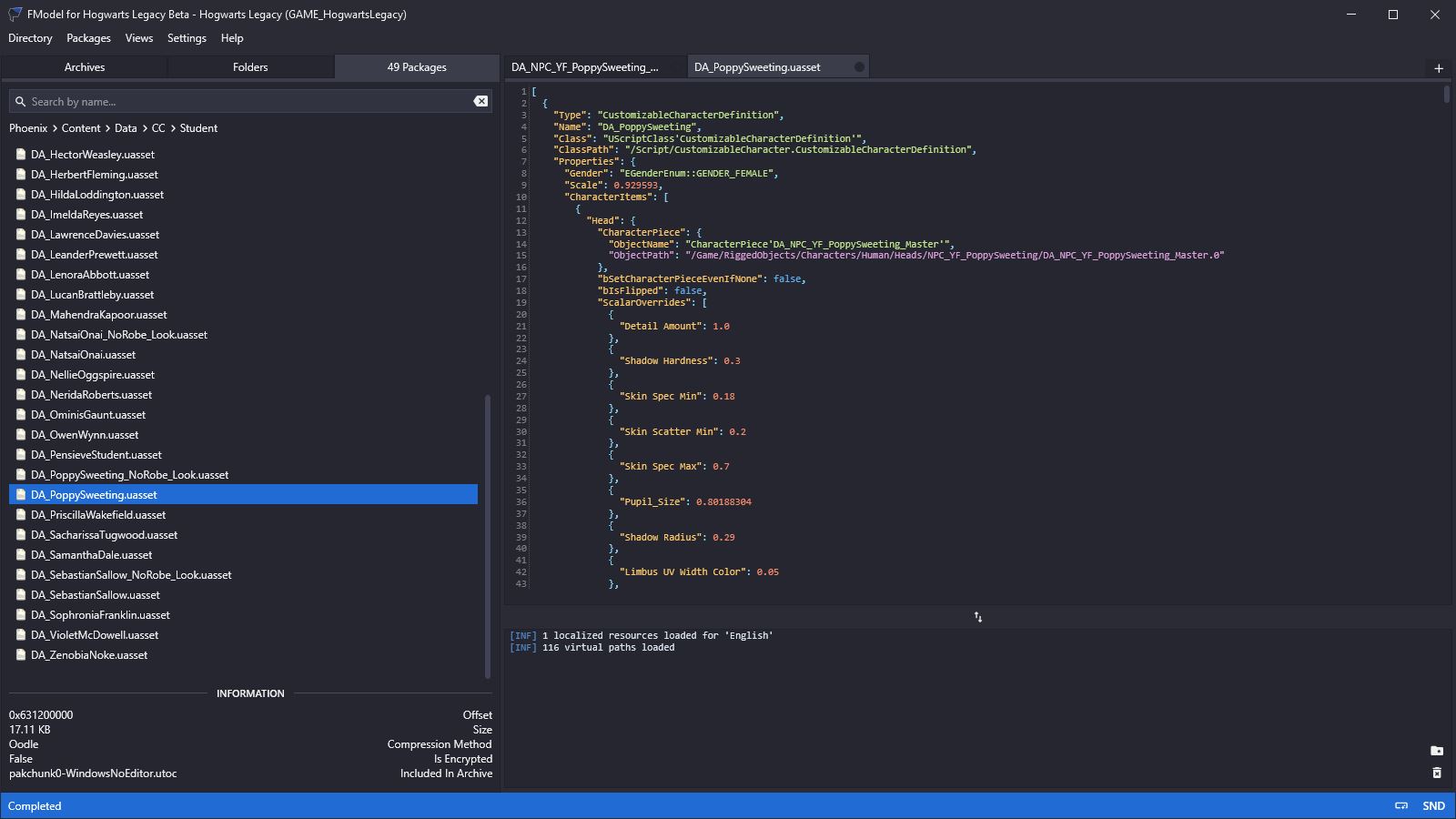Close the DA_PoppySweeting.uasset tab via its dot
The width and height of the screenshot is (1456, 819).
[x=859, y=67]
